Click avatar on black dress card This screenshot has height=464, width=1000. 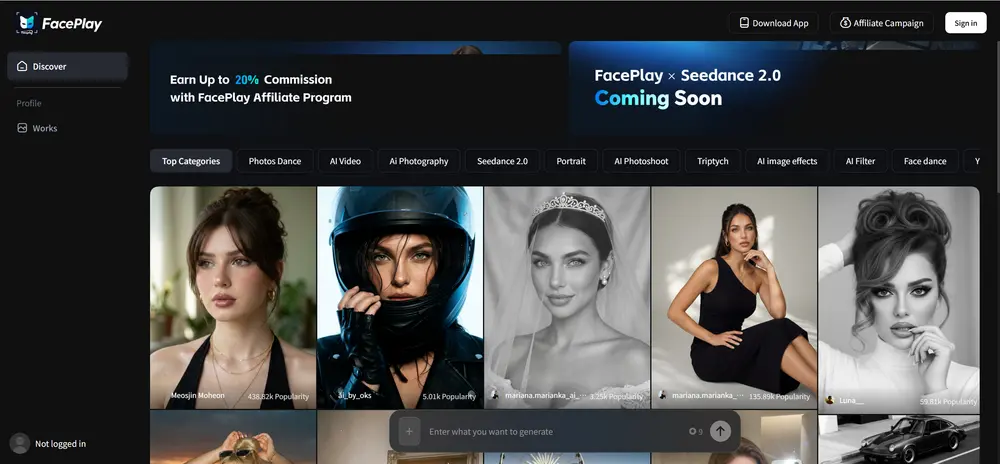662,396
